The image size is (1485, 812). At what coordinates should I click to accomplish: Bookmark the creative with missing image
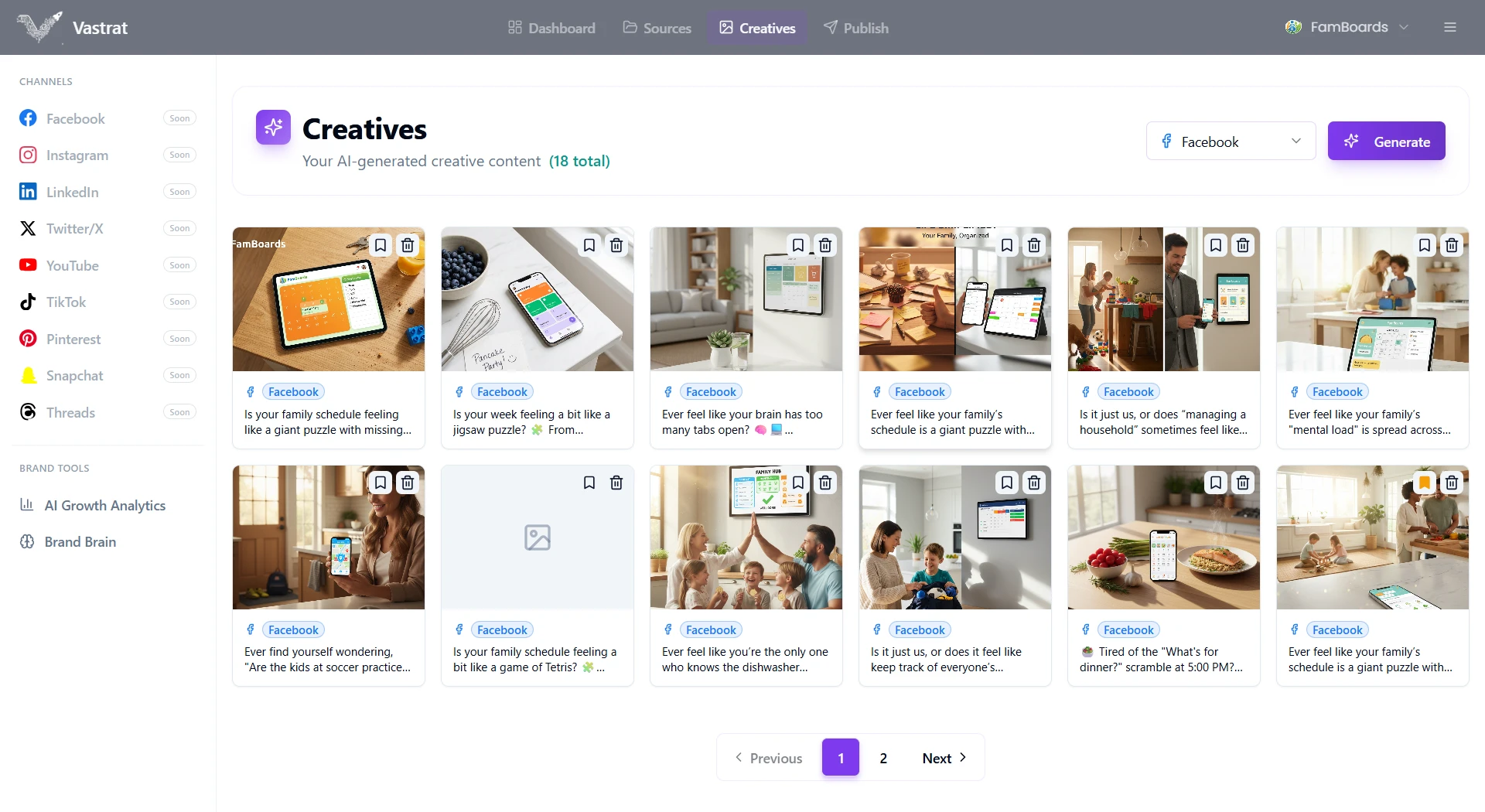(x=589, y=483)
